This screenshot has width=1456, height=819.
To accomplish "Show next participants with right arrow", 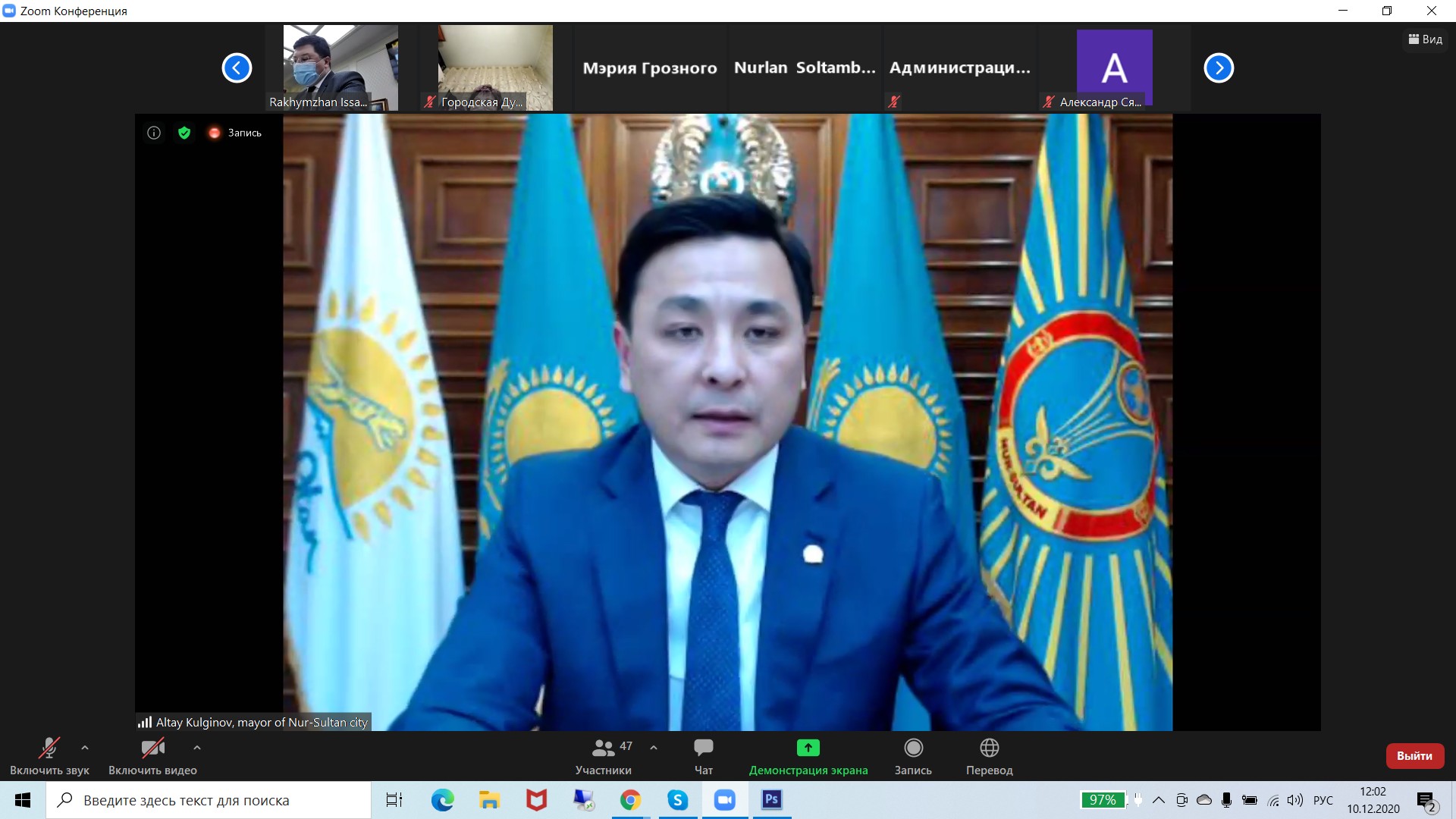I will [x=1219, y=68].
